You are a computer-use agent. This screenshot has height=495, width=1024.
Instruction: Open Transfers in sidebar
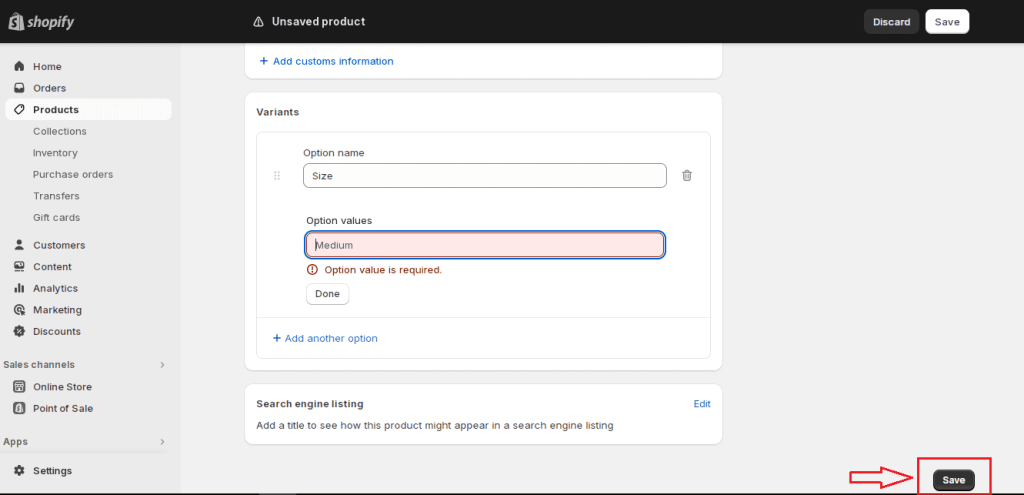click(56, 195)
